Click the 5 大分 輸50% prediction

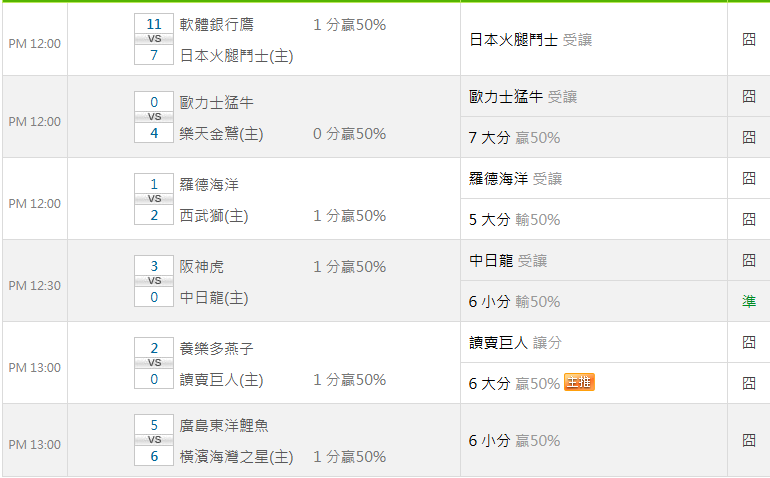point(514,220)
